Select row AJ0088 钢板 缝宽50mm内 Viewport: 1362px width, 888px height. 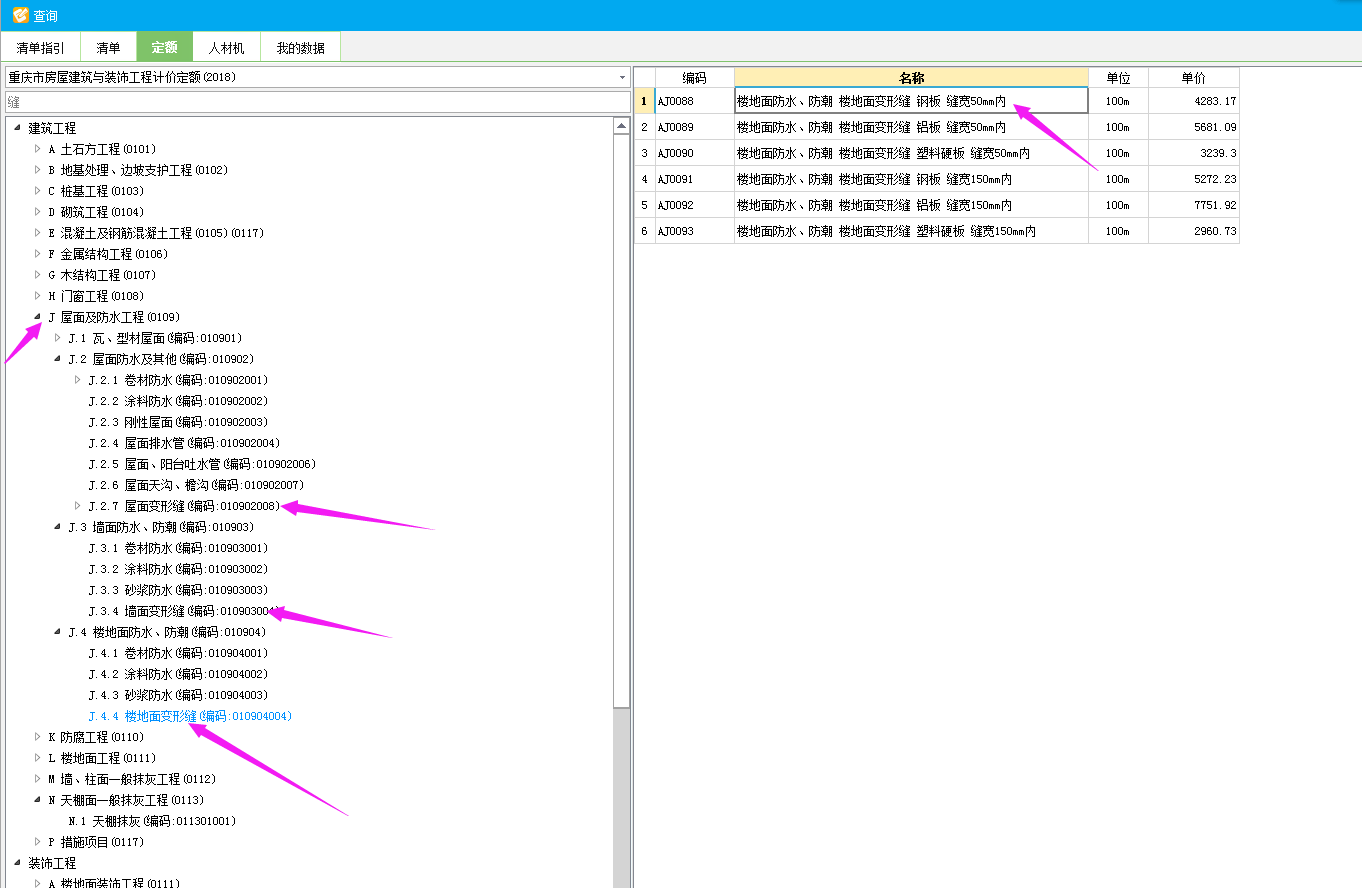[x=937, y=101]
